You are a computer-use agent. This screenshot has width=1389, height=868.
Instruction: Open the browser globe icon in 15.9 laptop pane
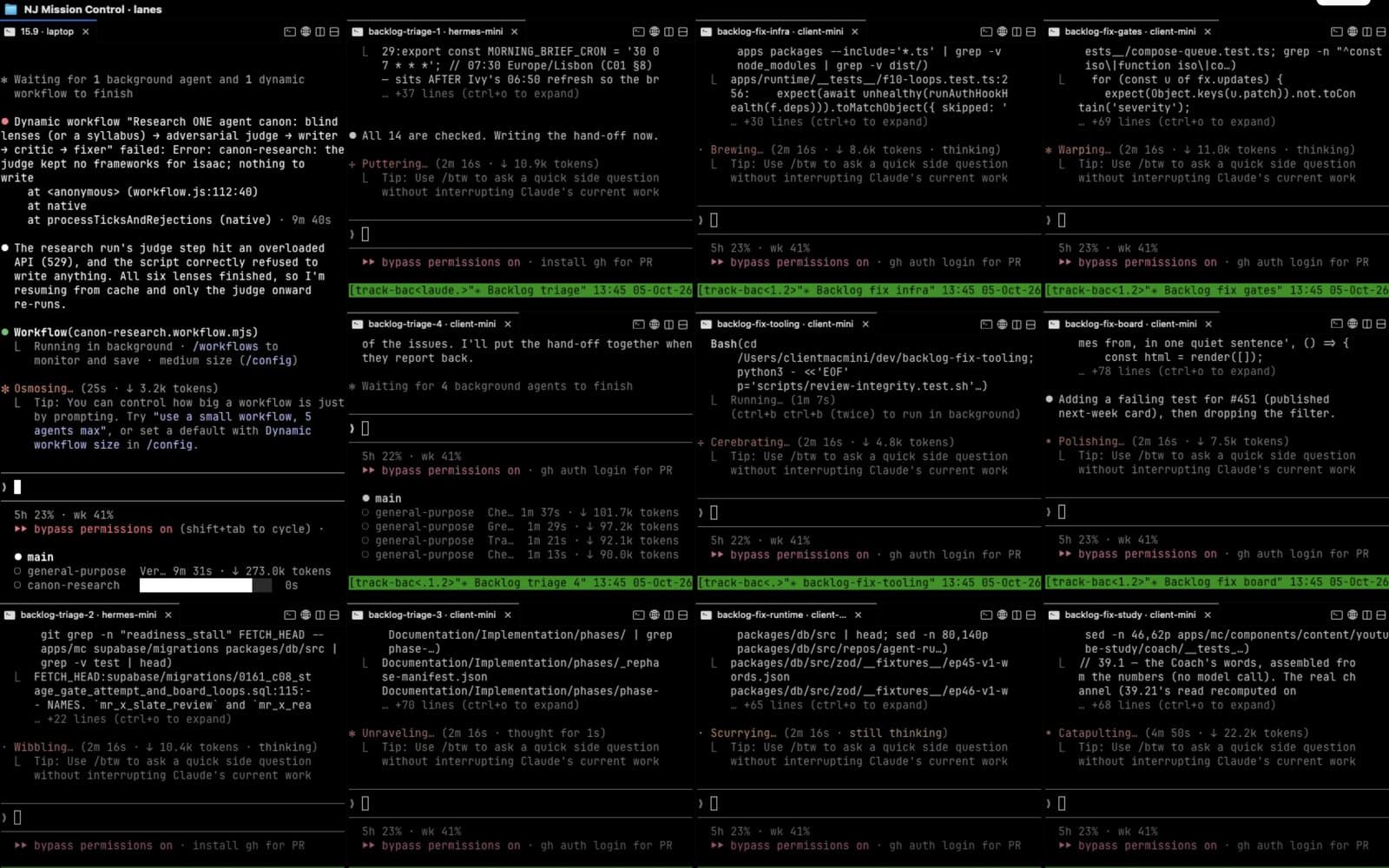[x=306, y=31]
